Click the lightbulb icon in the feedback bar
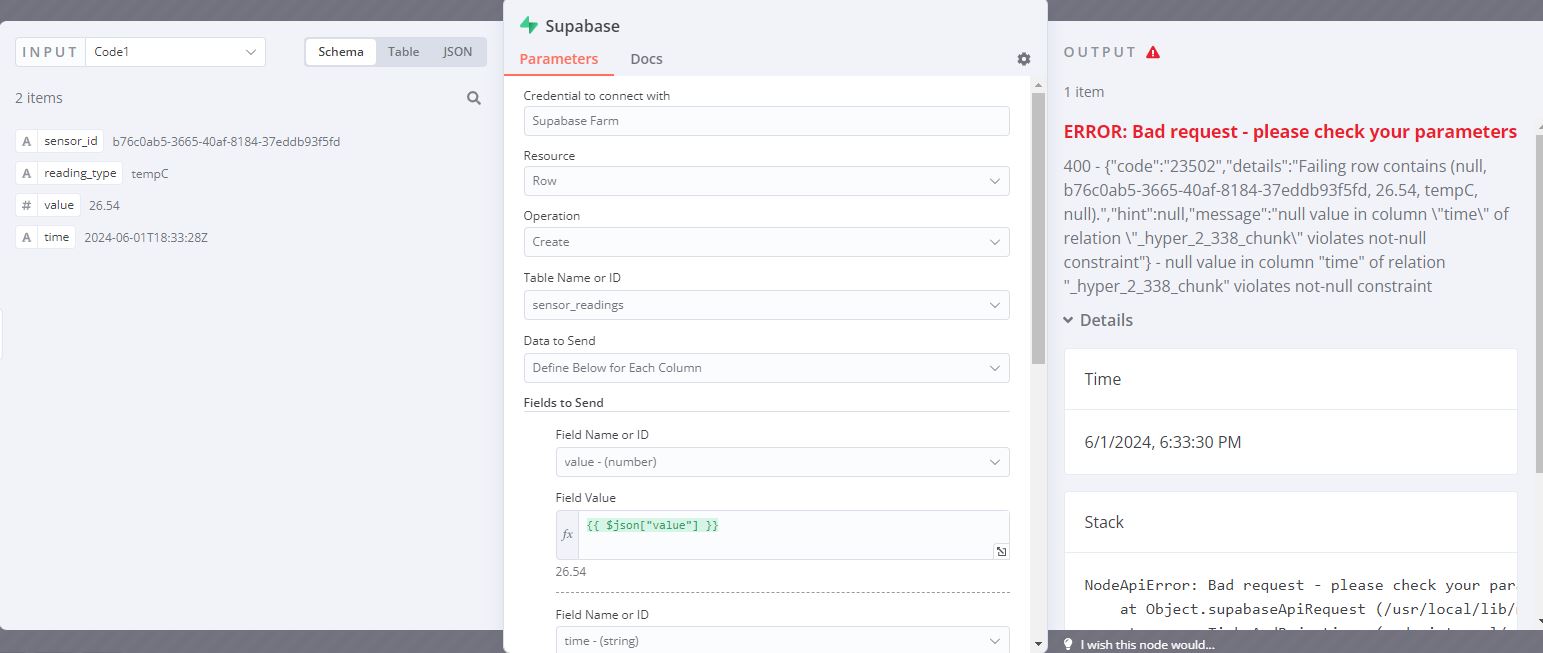The image size is (1543, 653). click(1068, 644)
